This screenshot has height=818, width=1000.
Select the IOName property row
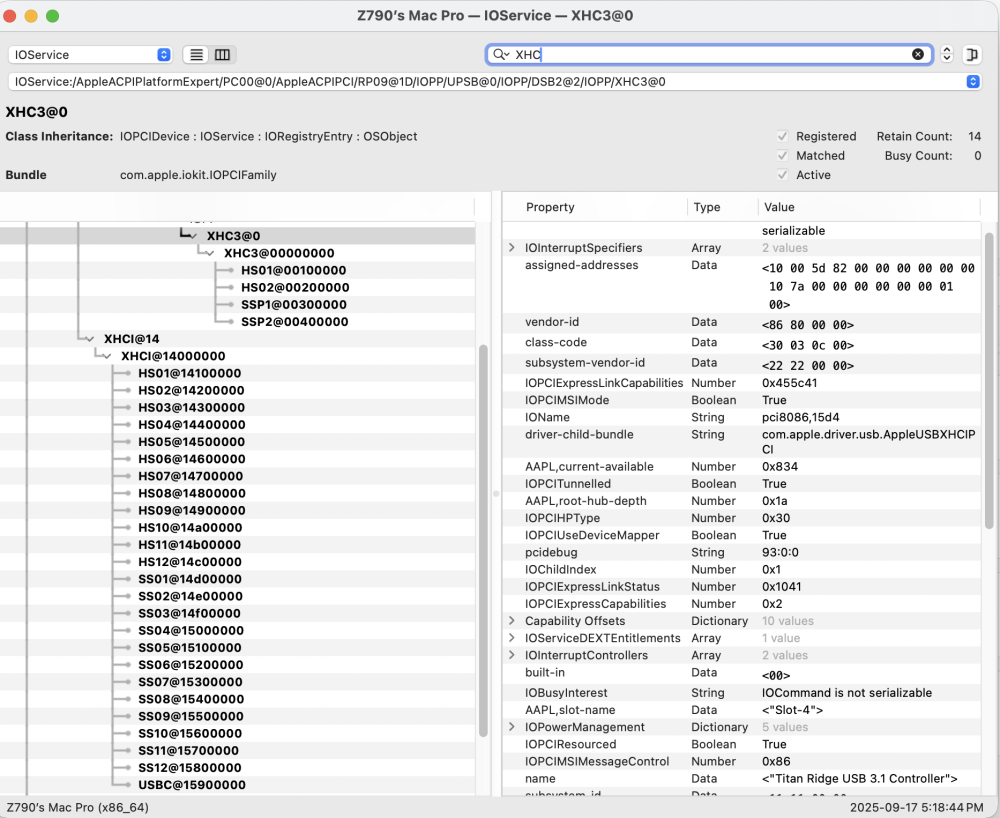click(742, 417)
